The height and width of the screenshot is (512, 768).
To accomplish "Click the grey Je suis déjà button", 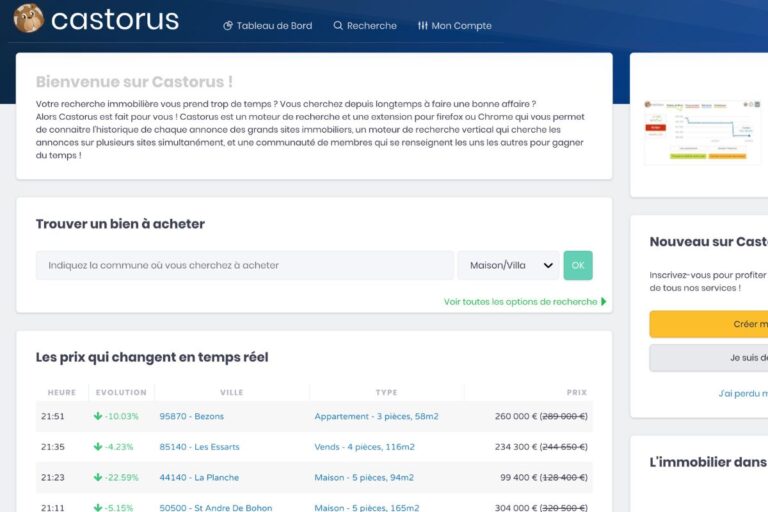I will 709,358.
